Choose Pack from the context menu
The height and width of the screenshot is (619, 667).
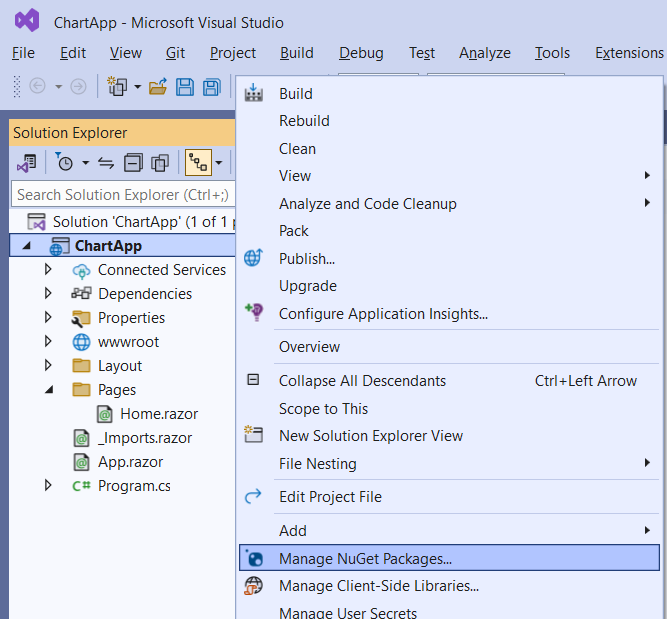pyautogui.click(x=449, y=231)
